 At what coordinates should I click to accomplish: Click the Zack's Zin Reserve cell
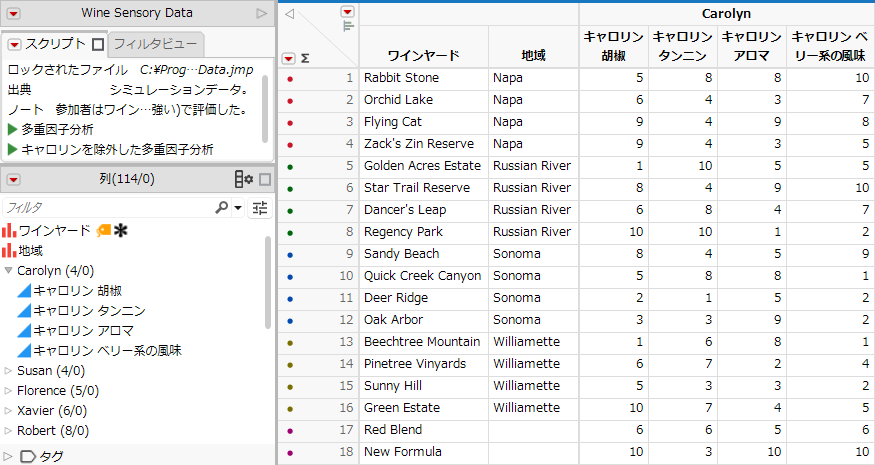[424, 143]
